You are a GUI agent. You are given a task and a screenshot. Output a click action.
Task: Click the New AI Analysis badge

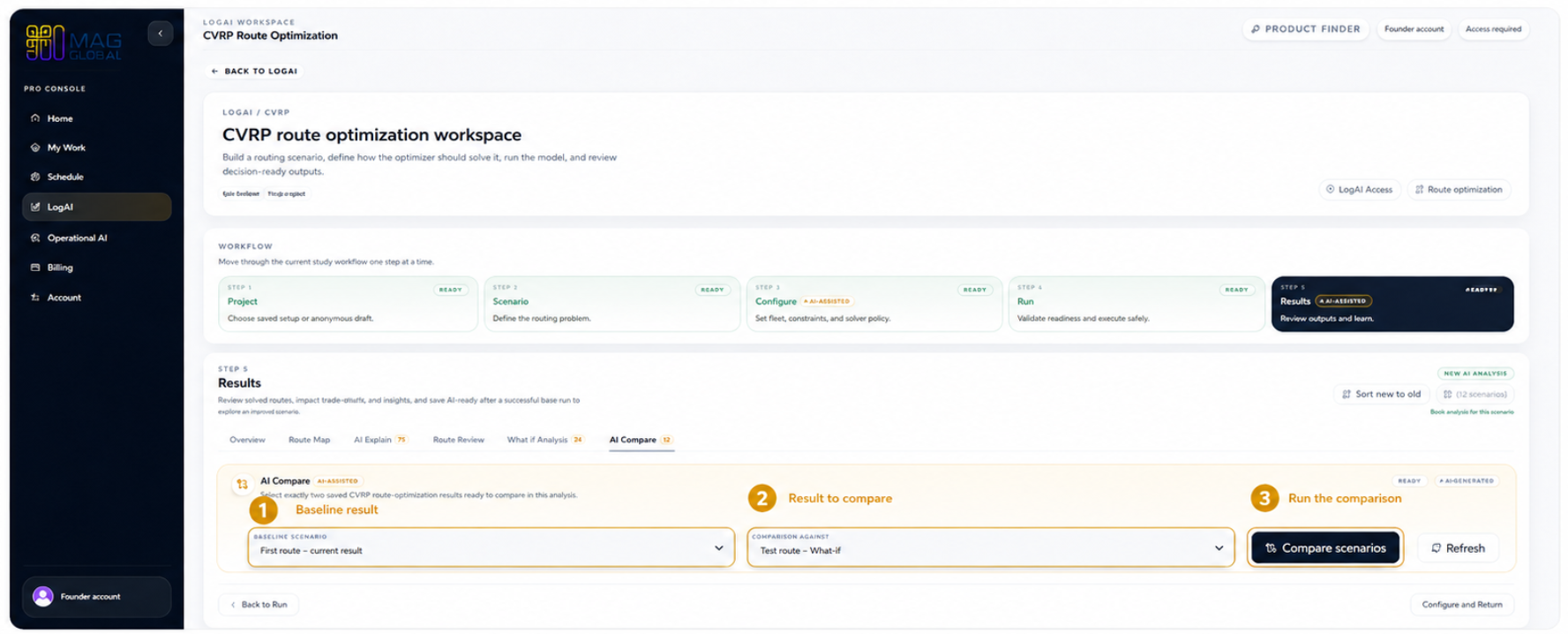[1475, 374]
